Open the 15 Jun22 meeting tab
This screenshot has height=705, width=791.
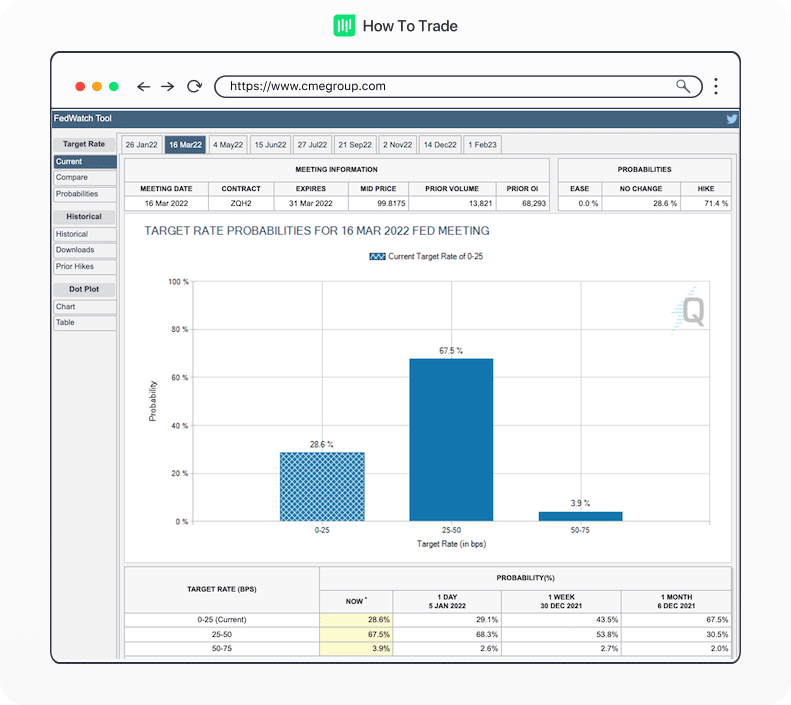tap(270, 145)
